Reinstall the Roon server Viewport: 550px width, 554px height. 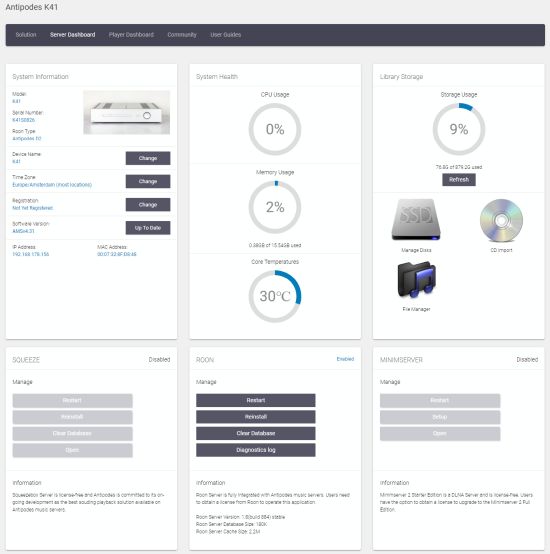click(256, 417)
